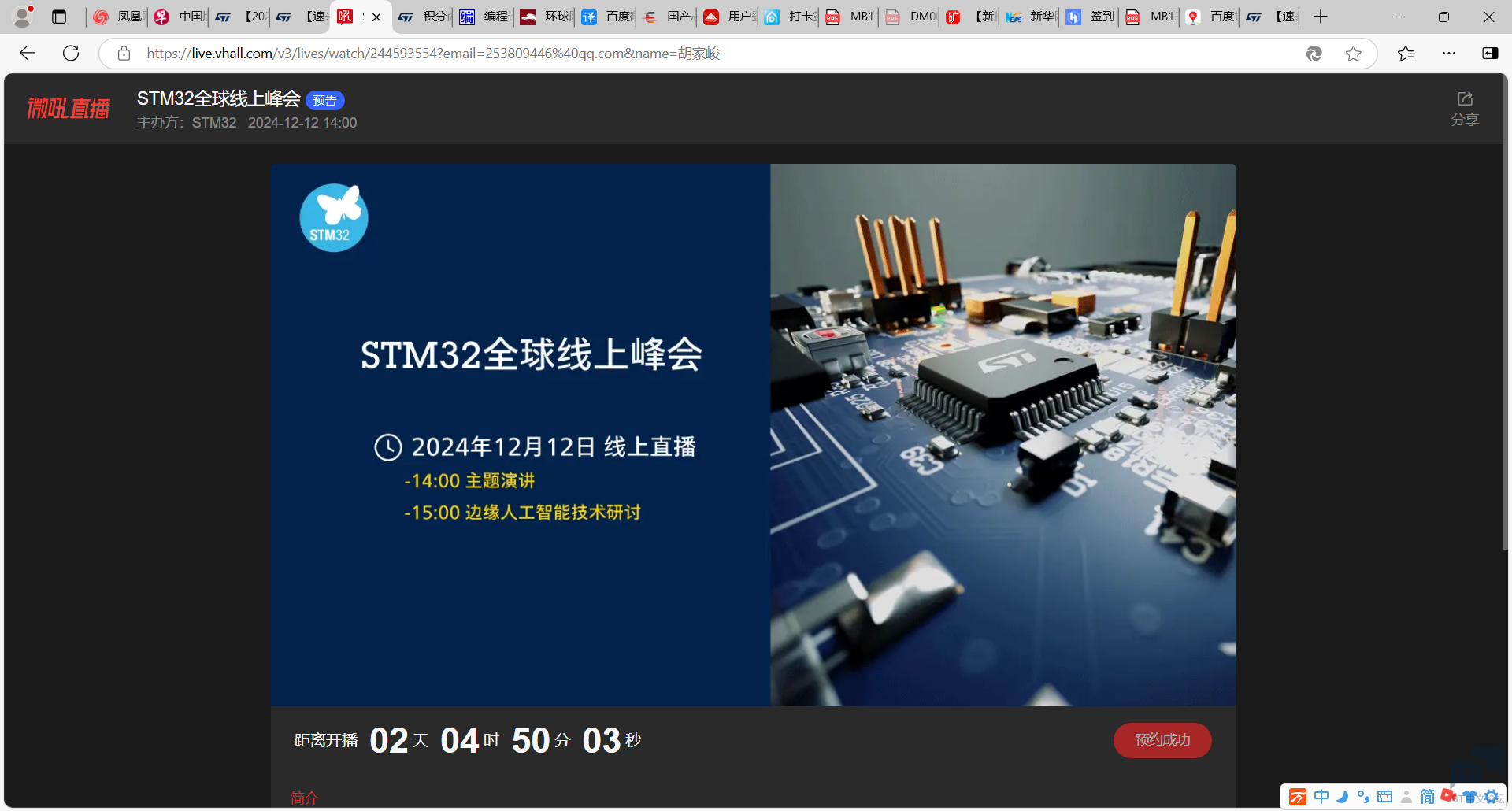Switch to the 打卡 tab
The image size is (1512, 811).
tap(791, 17)
